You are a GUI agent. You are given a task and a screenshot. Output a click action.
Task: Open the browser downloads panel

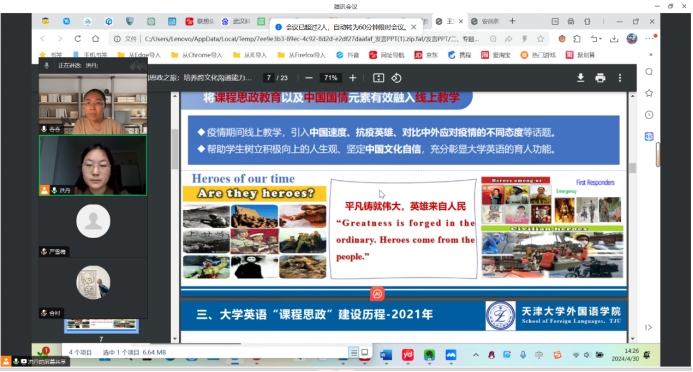point(614,39)
